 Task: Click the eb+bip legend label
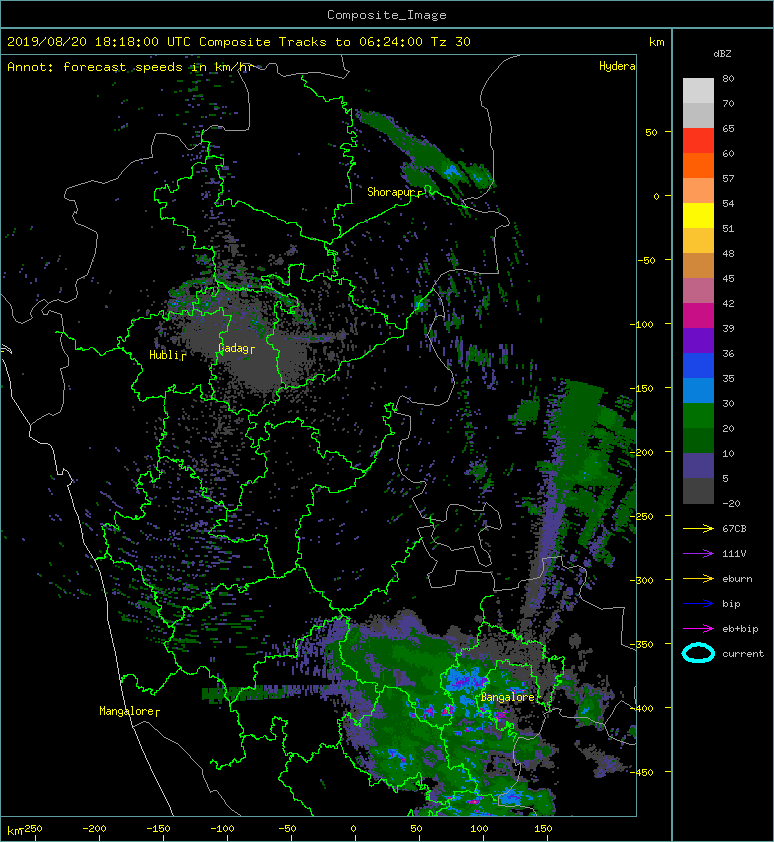(x=740, y=629)
